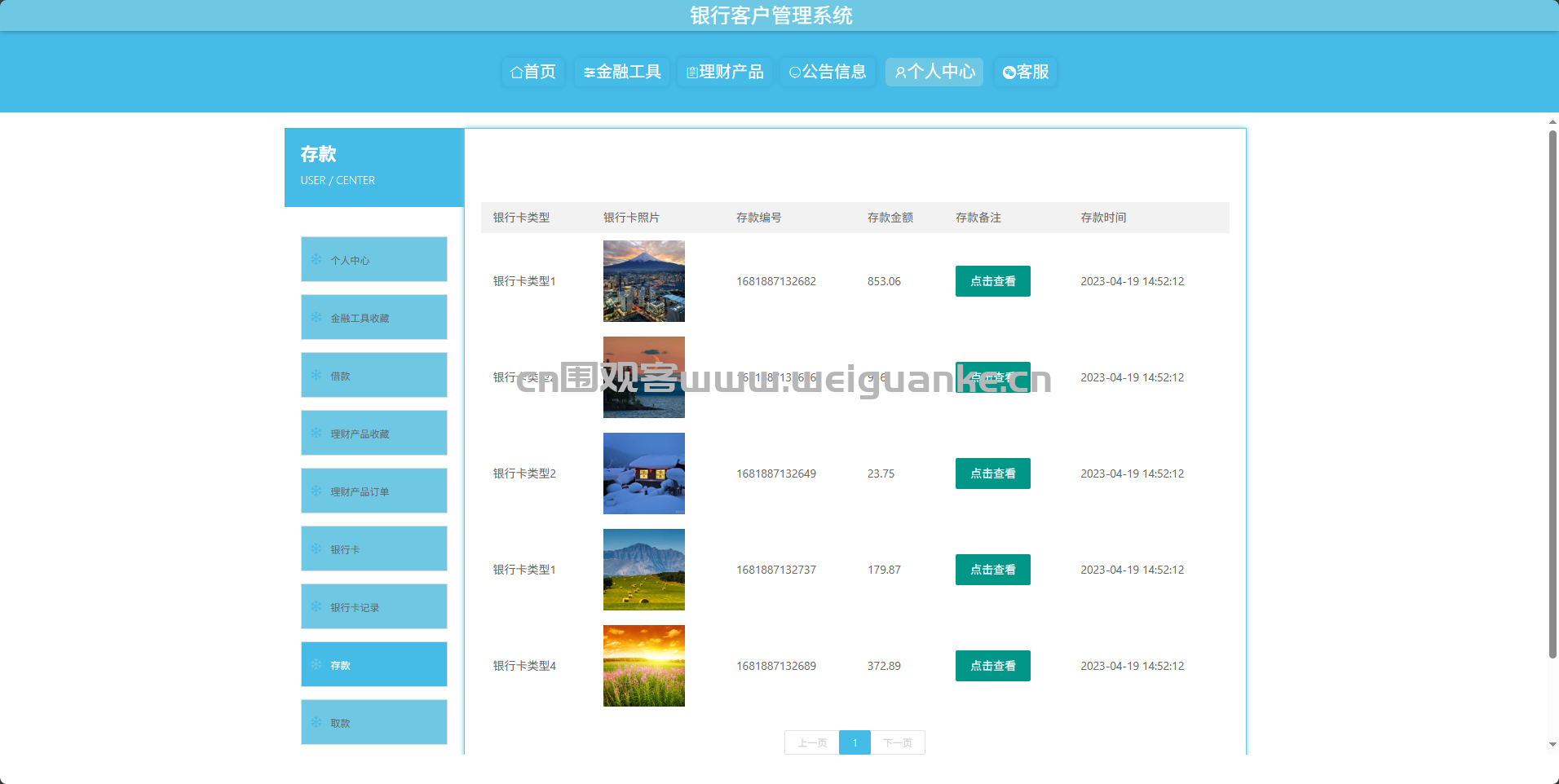
Task: Click 点击查看 for deposit 1681887132682
Action: point(993,281)
